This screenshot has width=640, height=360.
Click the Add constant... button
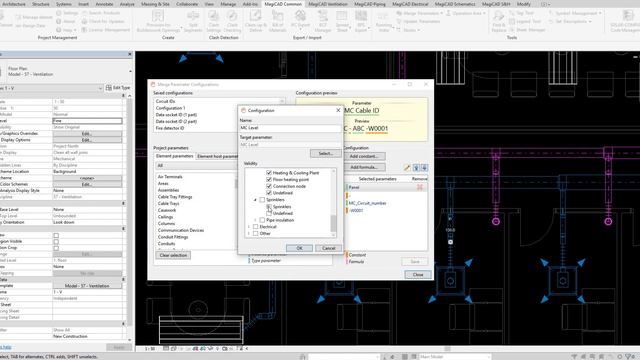[364, 156]
